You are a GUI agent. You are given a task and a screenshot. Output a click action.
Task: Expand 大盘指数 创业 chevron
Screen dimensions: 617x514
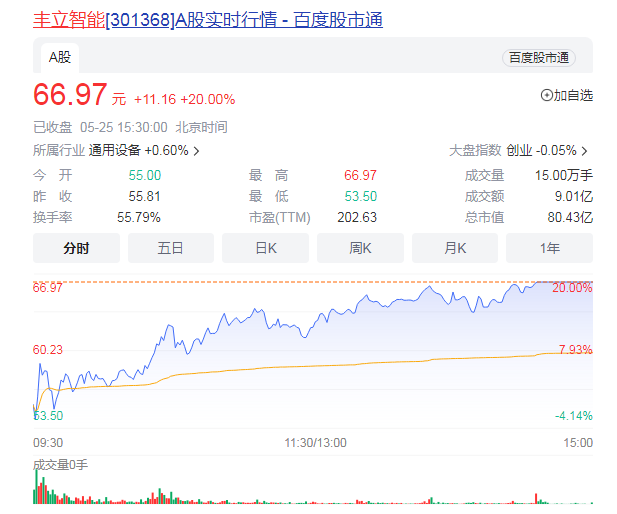tap(585, 151)
